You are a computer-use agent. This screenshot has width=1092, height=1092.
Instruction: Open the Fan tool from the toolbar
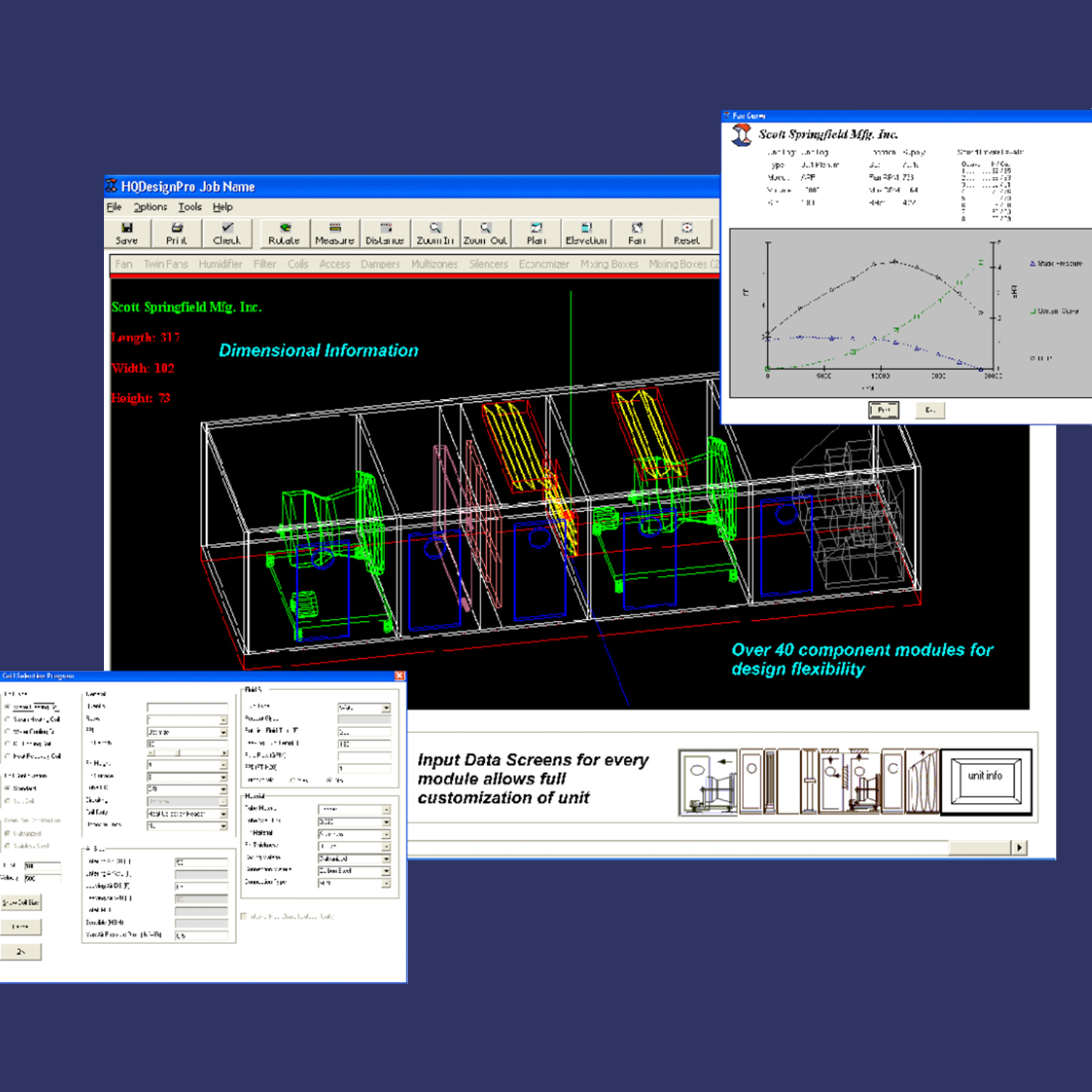pyautogui.click(x=636, y=233)
